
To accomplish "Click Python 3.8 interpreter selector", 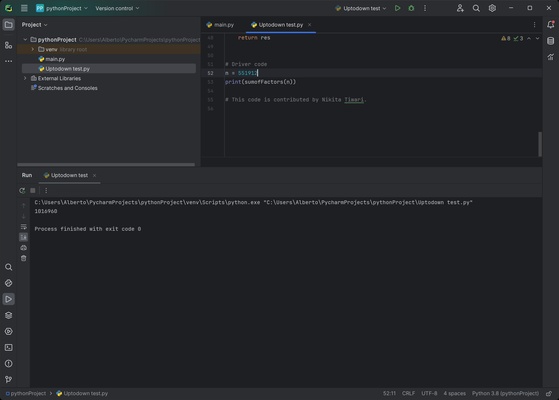I will tap(505, 394).
